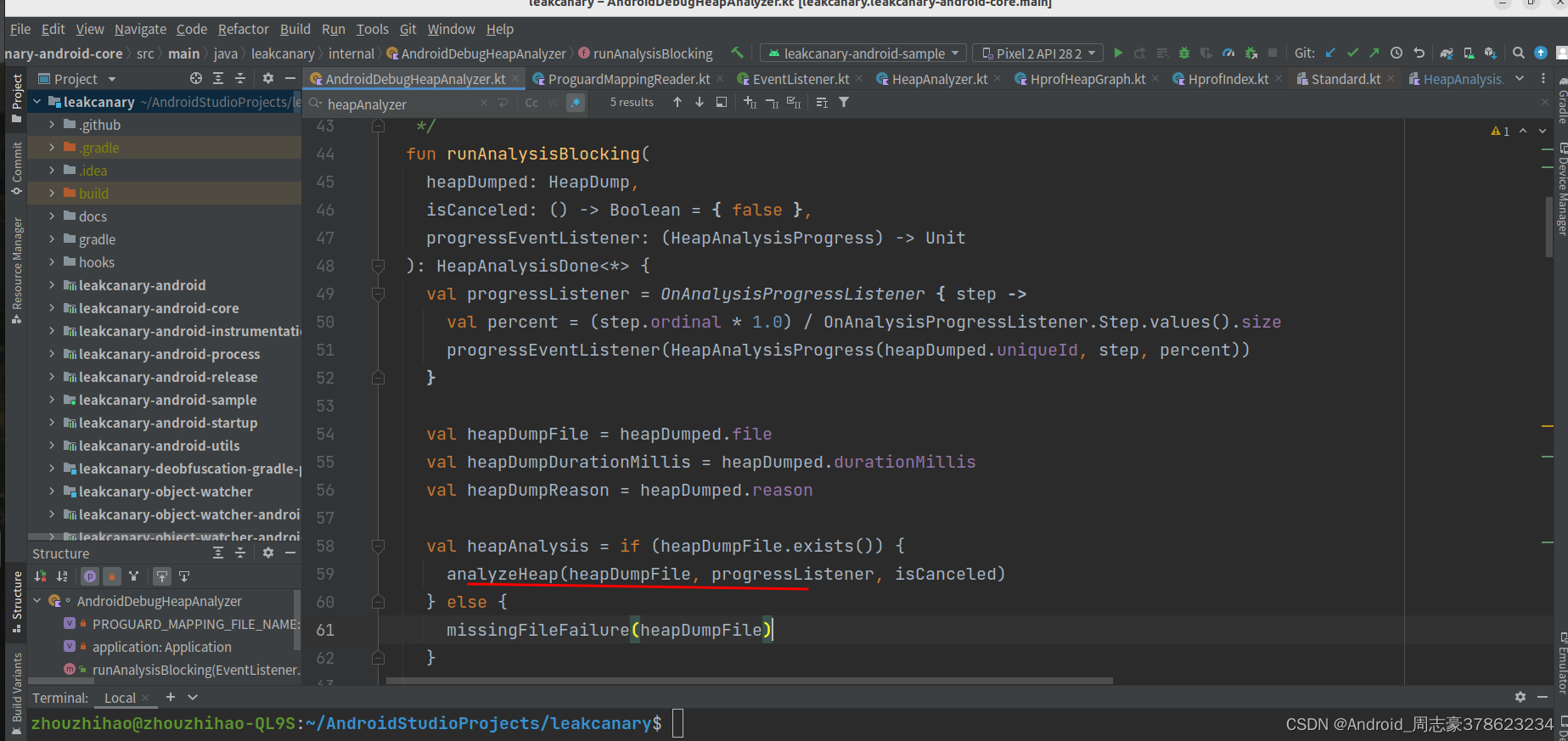Screen dimensions: 1568x741
Task: Select all occurrences icon in find bar
Action: [x=794, y=102]
